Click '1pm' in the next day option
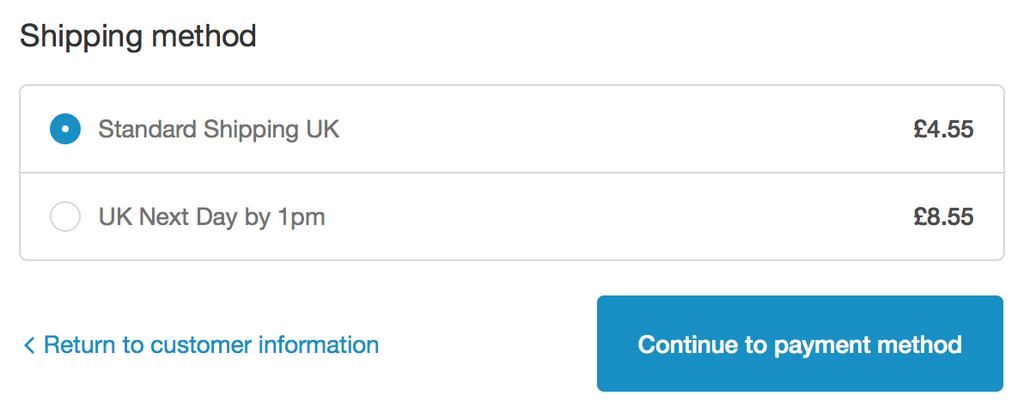1024x414 pixels. coord(300,217)
